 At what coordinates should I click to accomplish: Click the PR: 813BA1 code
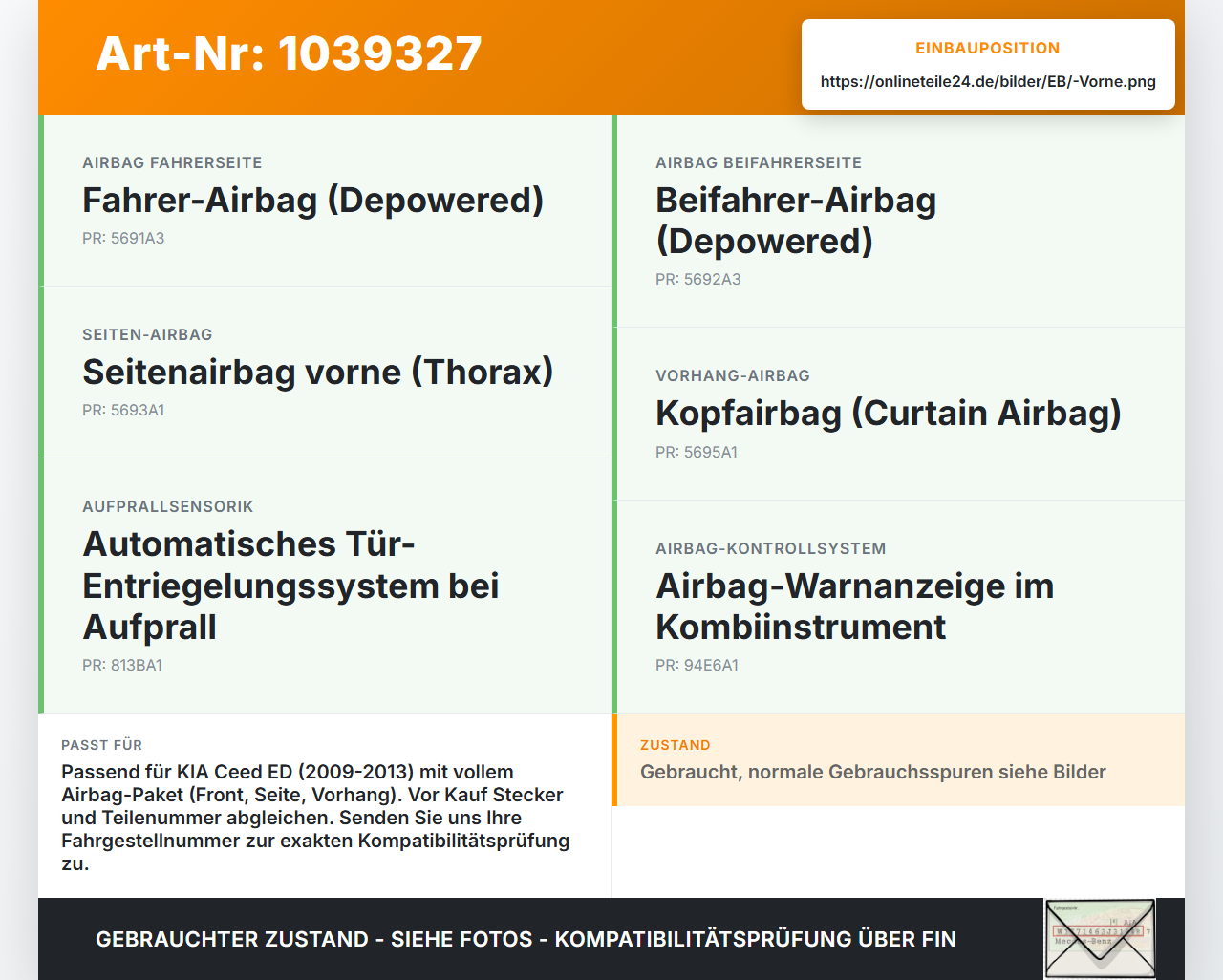click(x=122, y=665)
